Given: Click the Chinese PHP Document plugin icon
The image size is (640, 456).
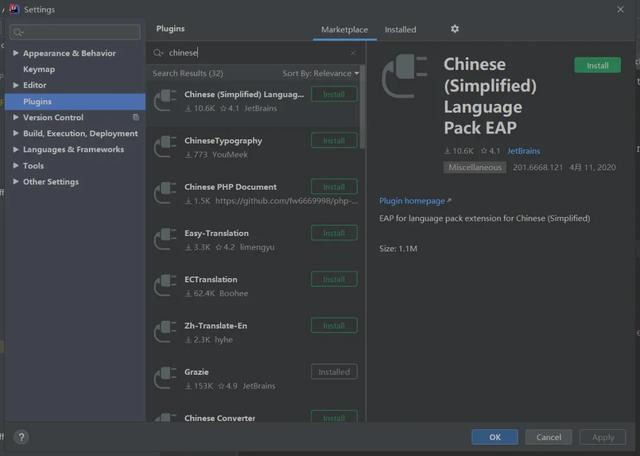Looking at the screenshot, I should (165, 194).
